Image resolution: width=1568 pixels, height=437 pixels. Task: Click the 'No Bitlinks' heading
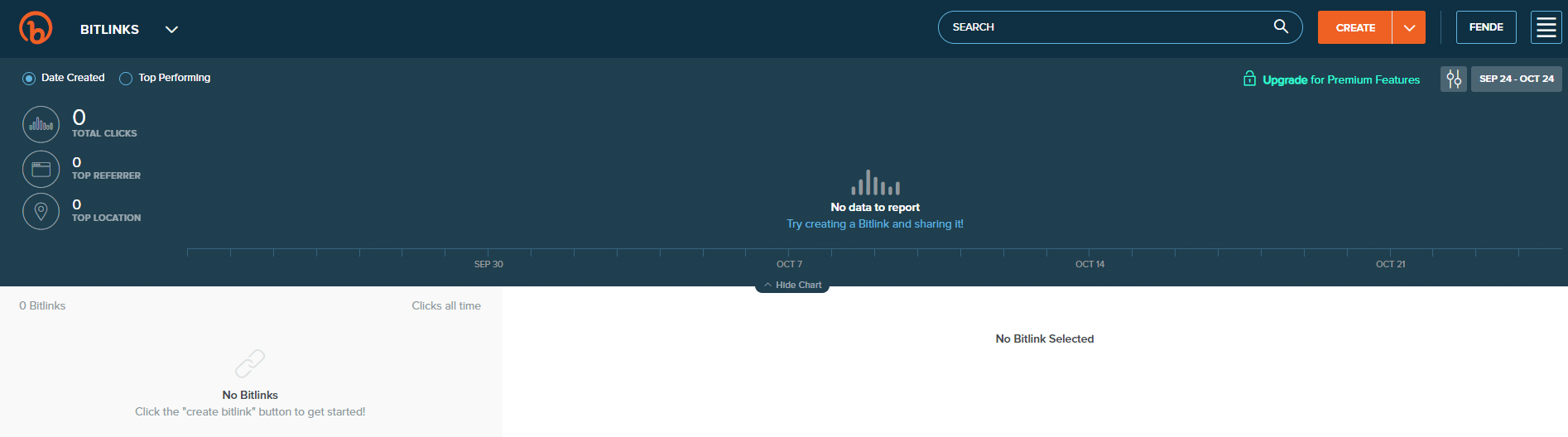(250, 395)
